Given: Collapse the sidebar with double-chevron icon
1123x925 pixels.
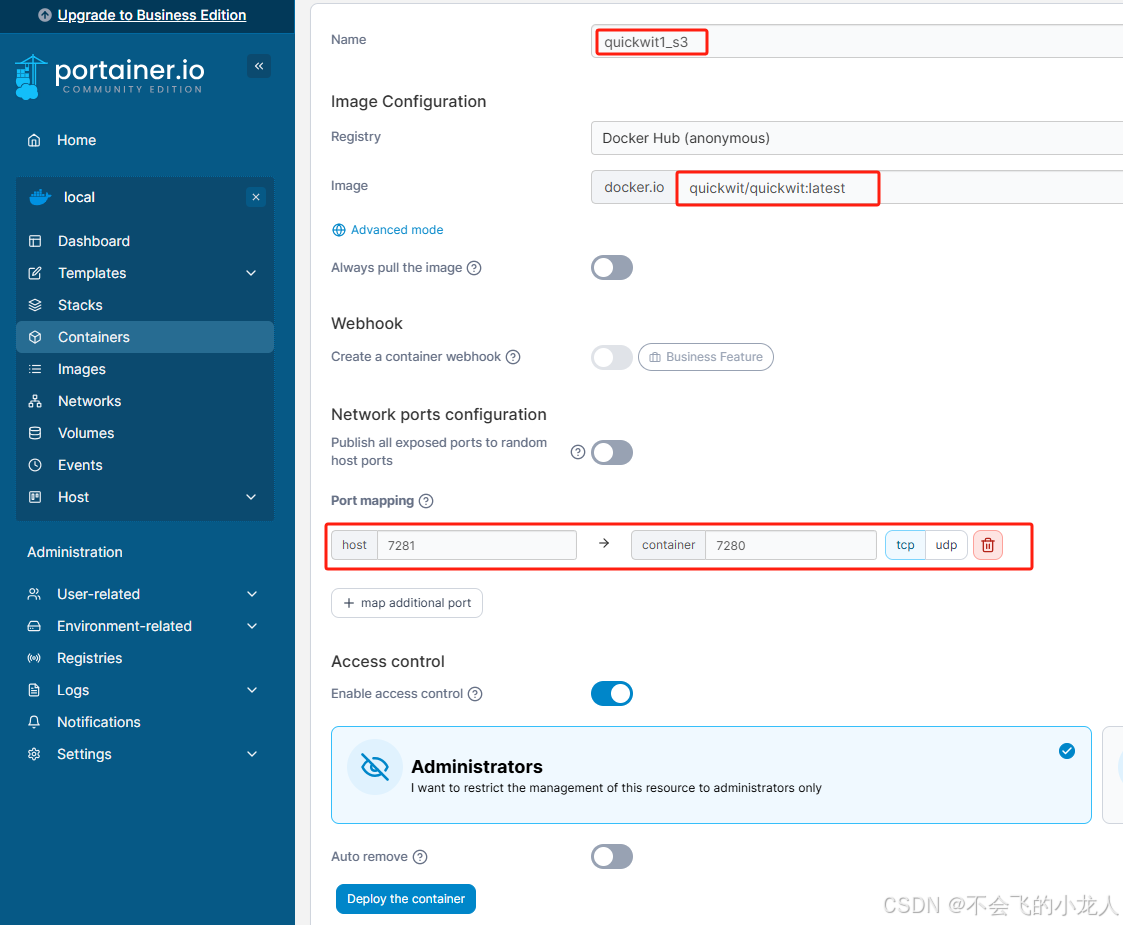Looking at the screenshot, I should click(x=259, y=66).
